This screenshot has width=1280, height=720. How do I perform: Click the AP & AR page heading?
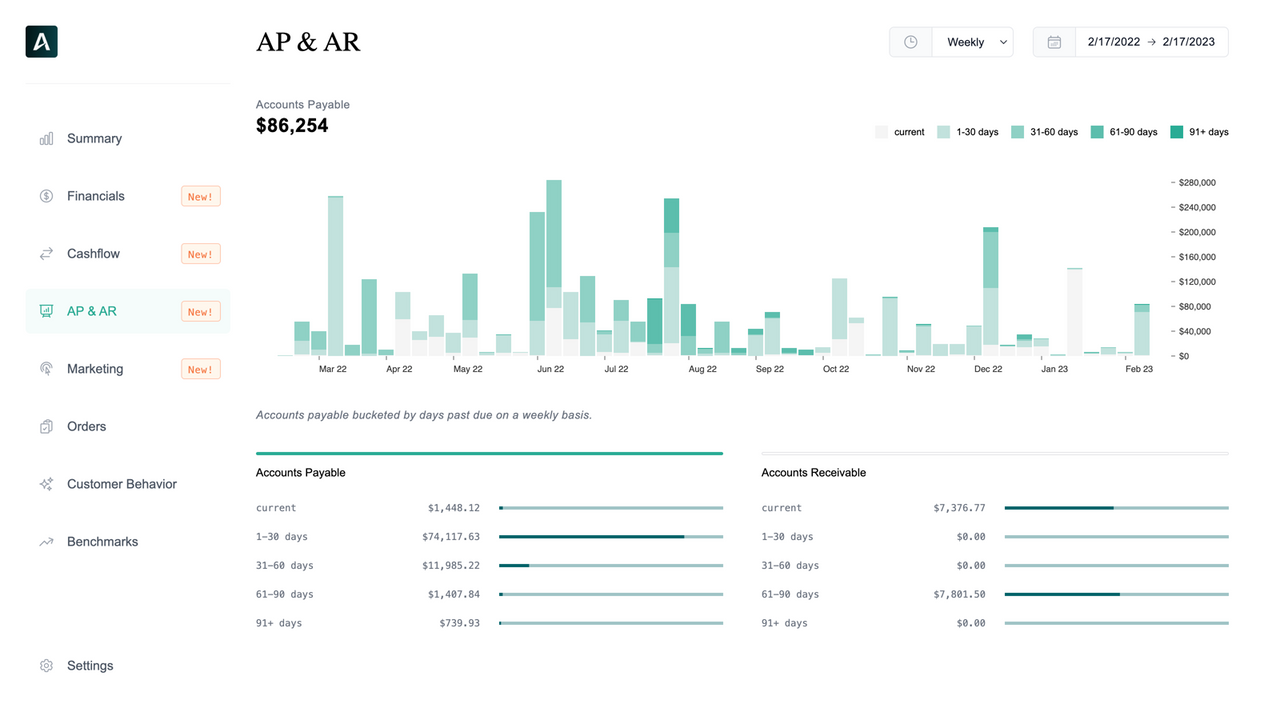click(308, 42)
